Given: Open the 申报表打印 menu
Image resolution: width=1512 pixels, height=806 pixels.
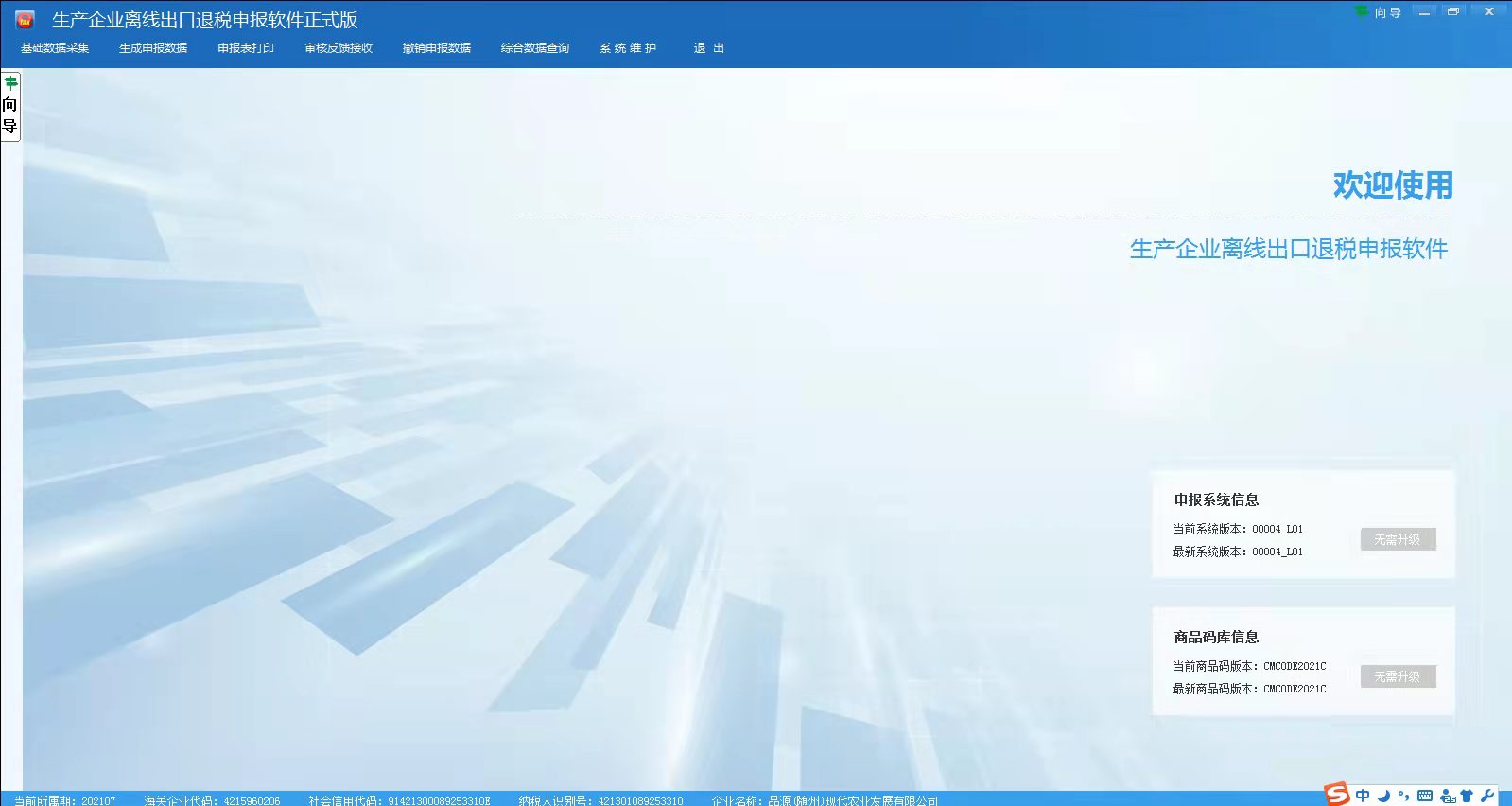Looking at the screenshot, I should [x=246, y=48].
